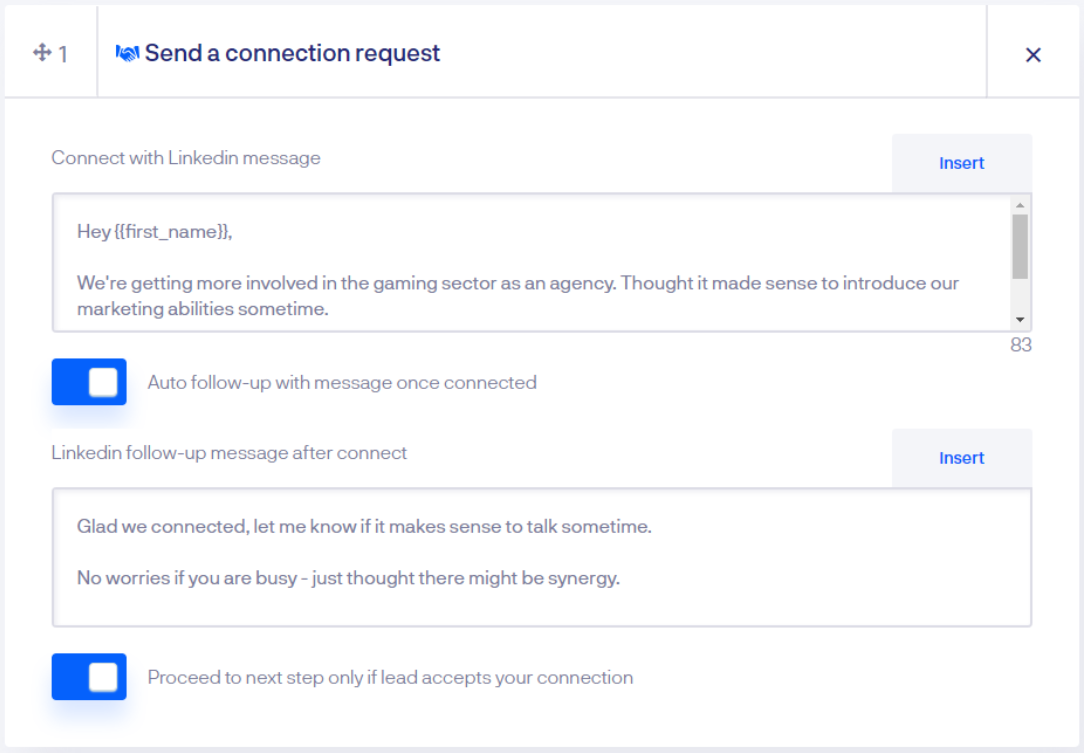Viewport: 1084px width, 753px height.
Task: Click the 'Auto follow-up with message' label text
Action: pos(342,382)
